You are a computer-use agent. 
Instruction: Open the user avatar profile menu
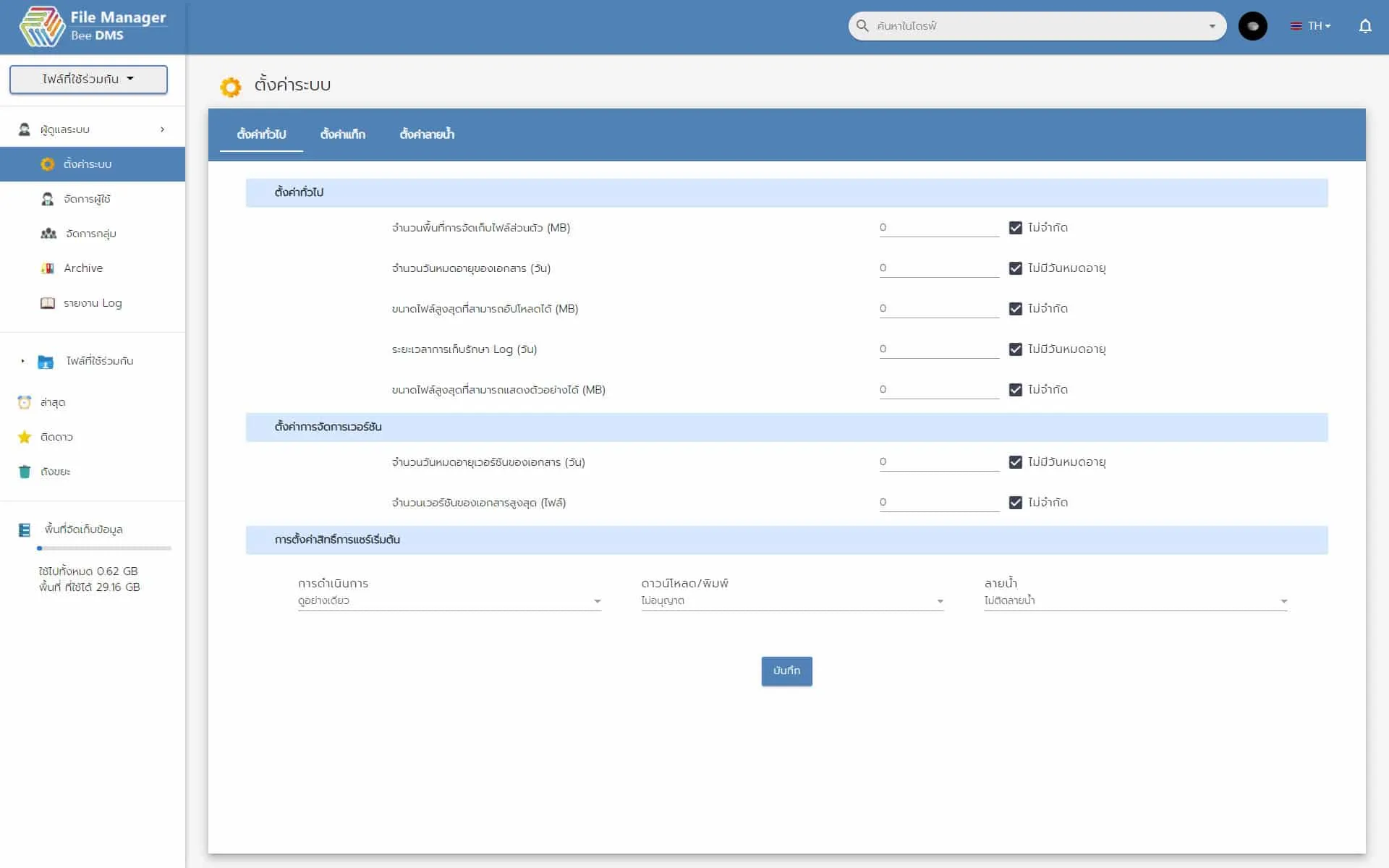pyautogui.click(x=1252, y=26)
